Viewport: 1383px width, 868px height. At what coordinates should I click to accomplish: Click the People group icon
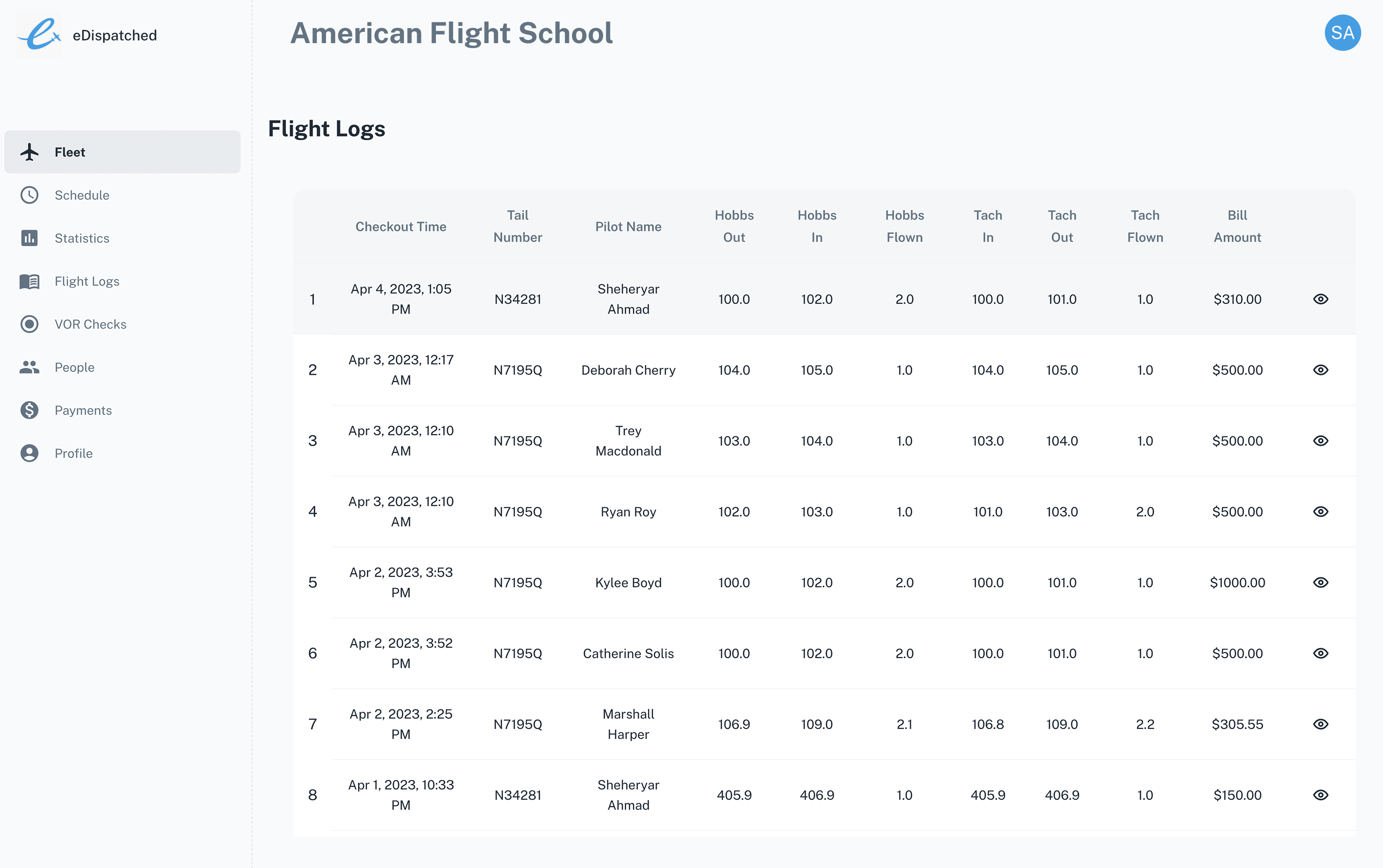tap(29, 367)
